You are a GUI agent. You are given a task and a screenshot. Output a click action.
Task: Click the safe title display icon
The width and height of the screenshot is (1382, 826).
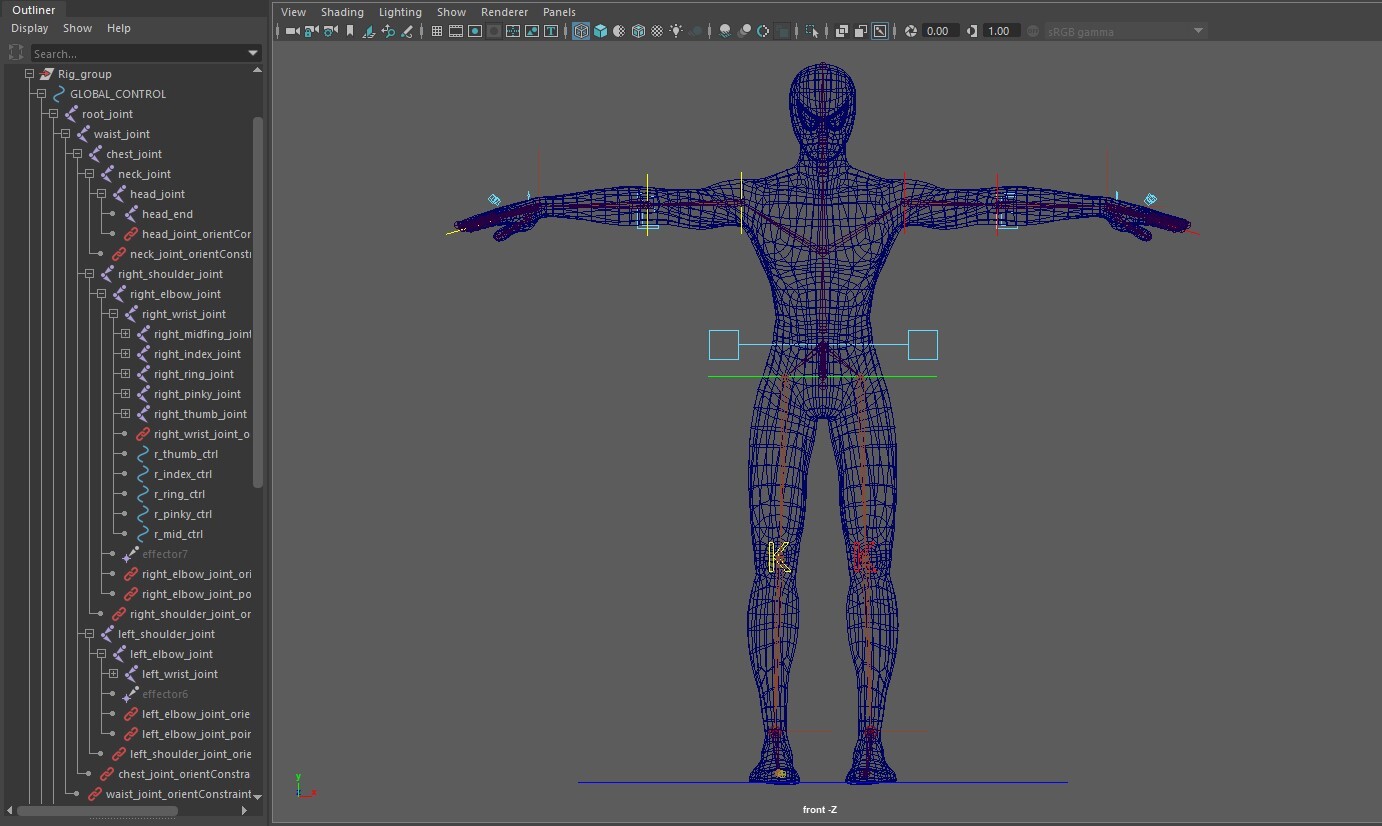coord(551,31)
